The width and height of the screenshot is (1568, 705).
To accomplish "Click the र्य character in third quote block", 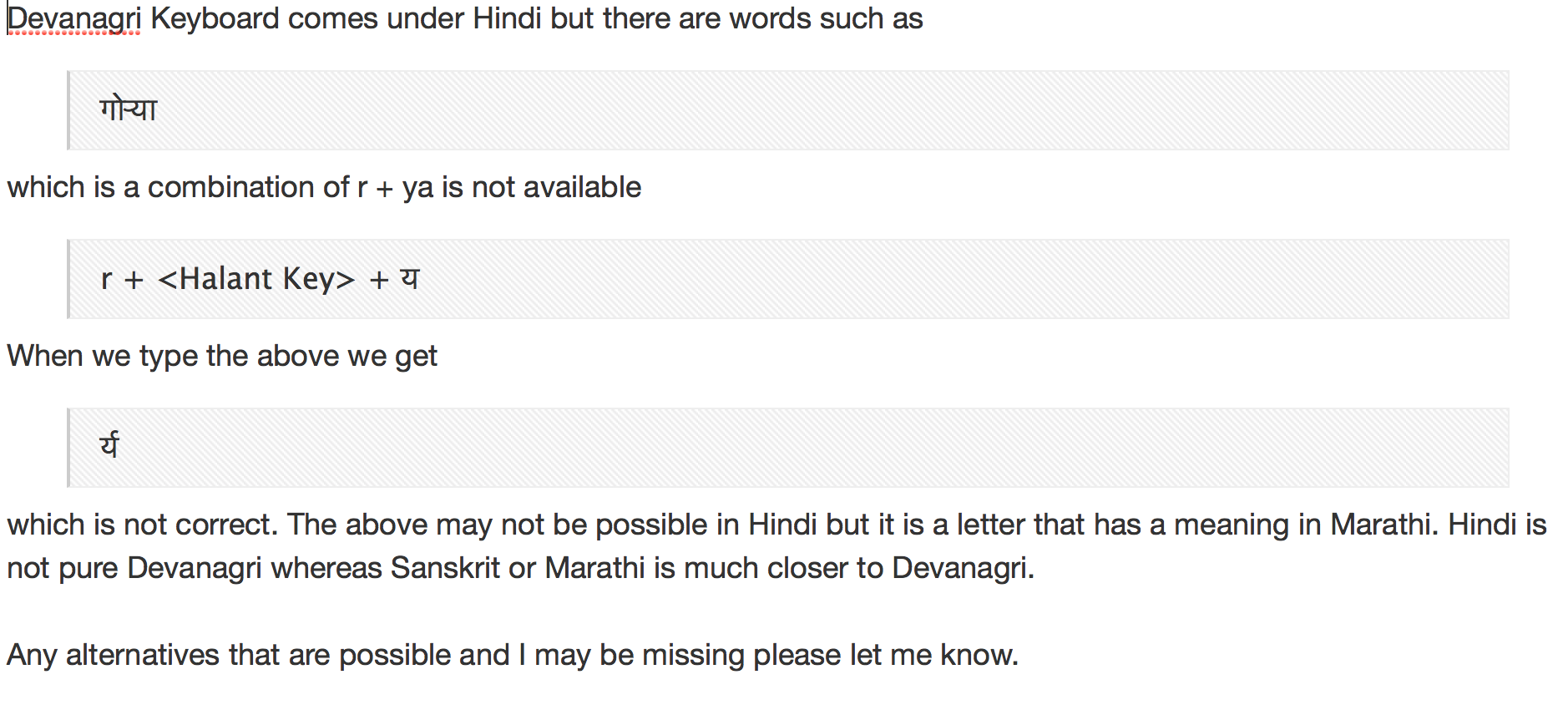I will [x=109, y=444].
